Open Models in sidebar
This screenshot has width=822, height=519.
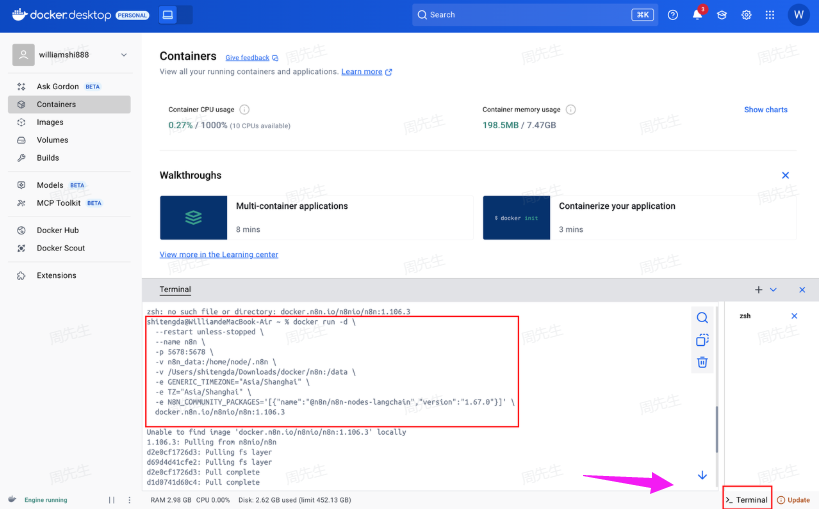[x=69, y=185]
